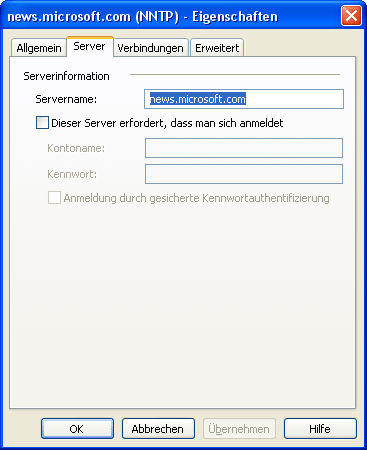This screenshot has height=450, width=367.
Task: Click the Servername label text
Action: click(66, 99)
